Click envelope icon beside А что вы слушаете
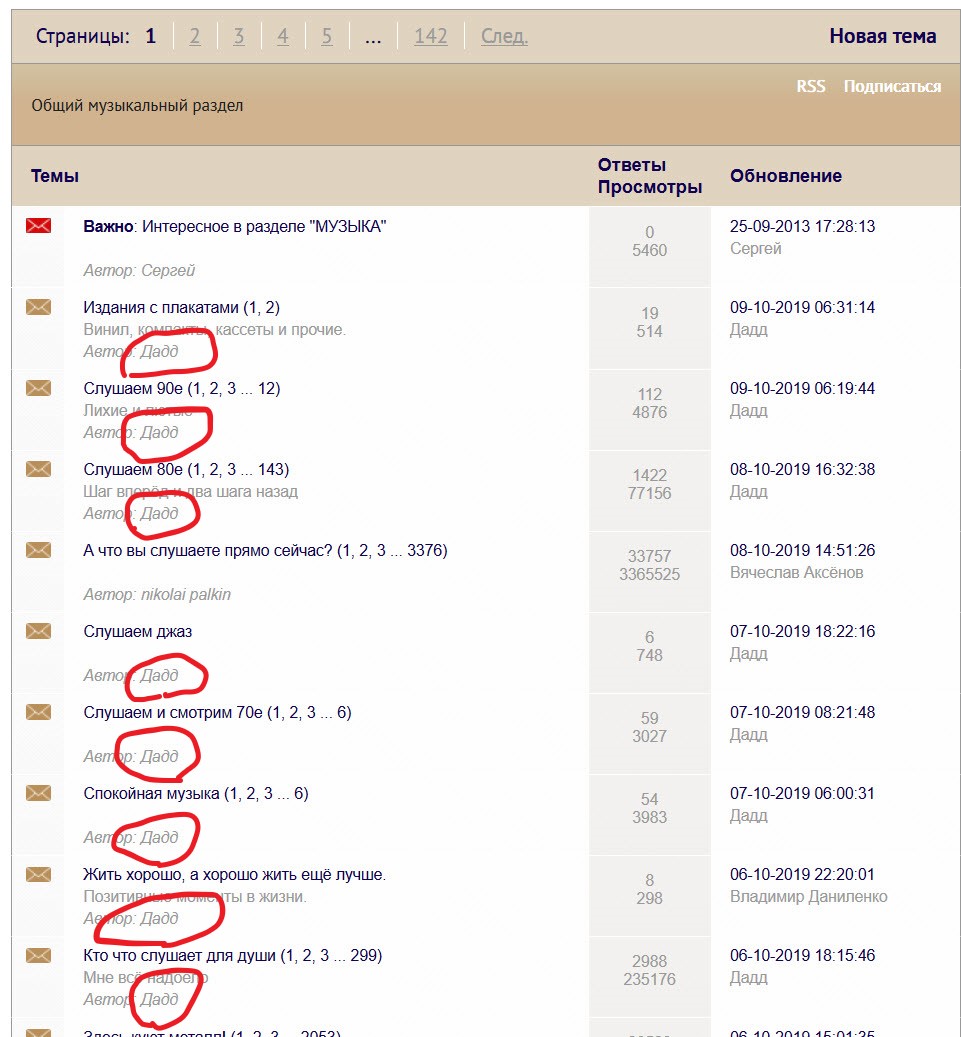The width and height of the screenshot is (961, 1037). [x=38, y=550]
